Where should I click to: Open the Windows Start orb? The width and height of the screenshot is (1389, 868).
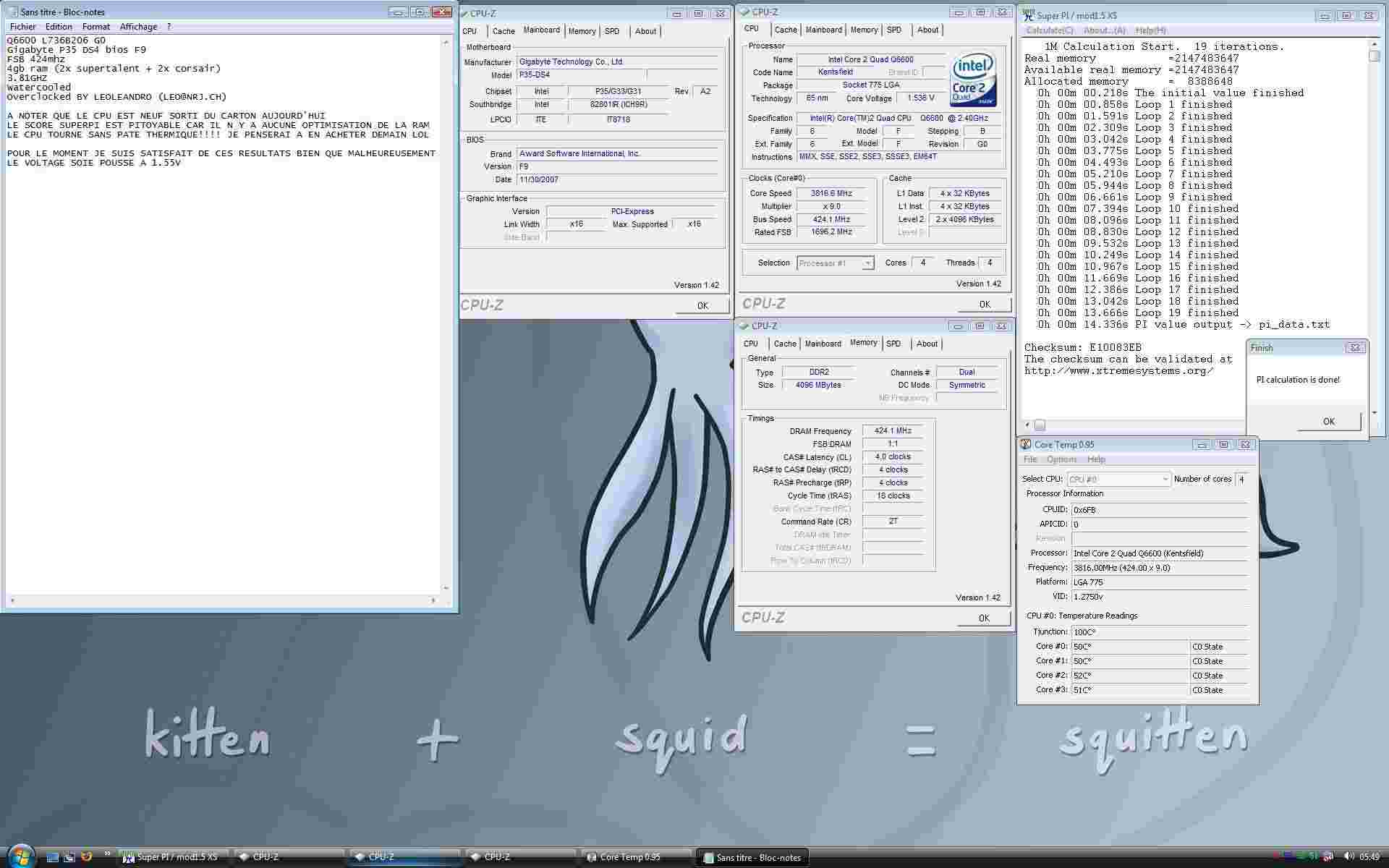tap(20, 856)
